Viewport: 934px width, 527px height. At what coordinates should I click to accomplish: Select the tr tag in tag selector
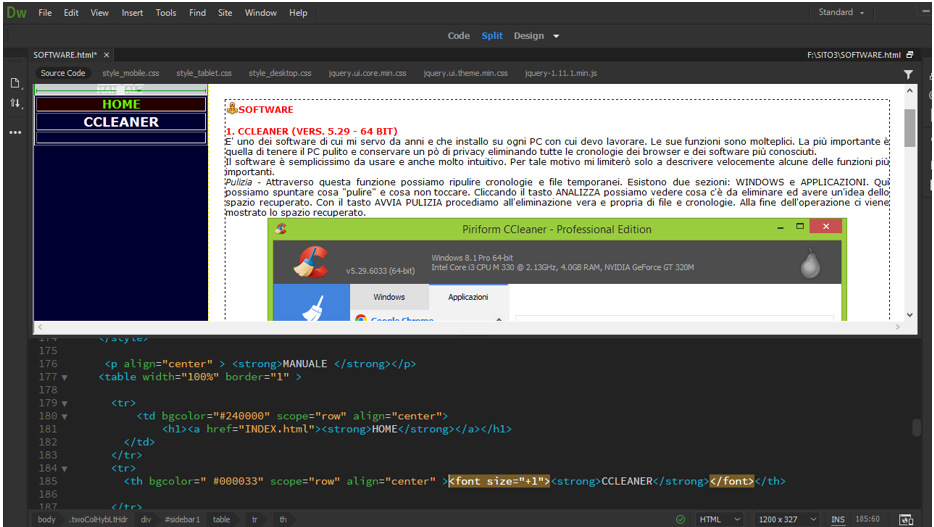pyautogui.click(x=254, y=519)
